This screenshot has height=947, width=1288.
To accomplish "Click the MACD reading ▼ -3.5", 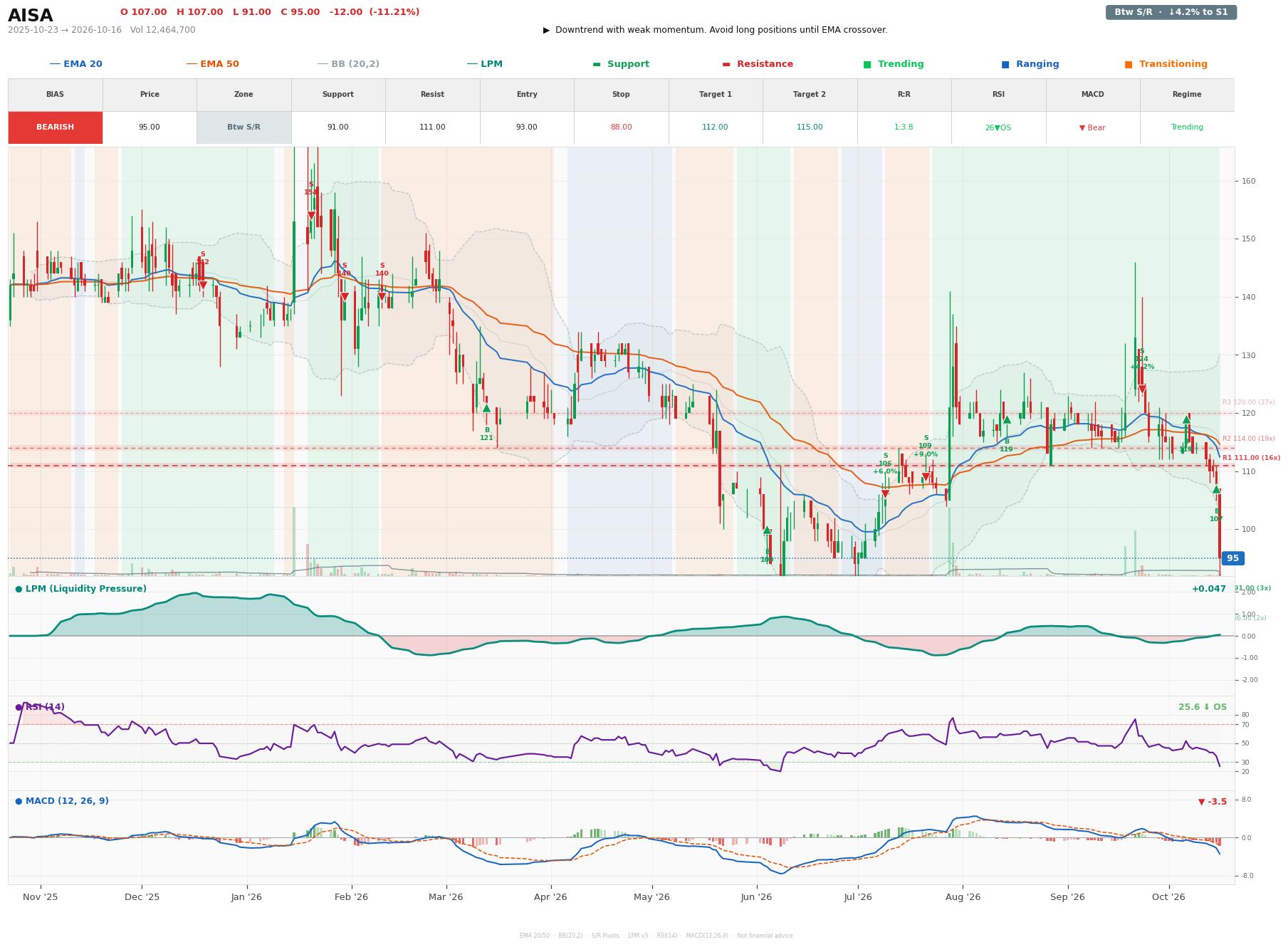I will click(x=1213, y=802).
